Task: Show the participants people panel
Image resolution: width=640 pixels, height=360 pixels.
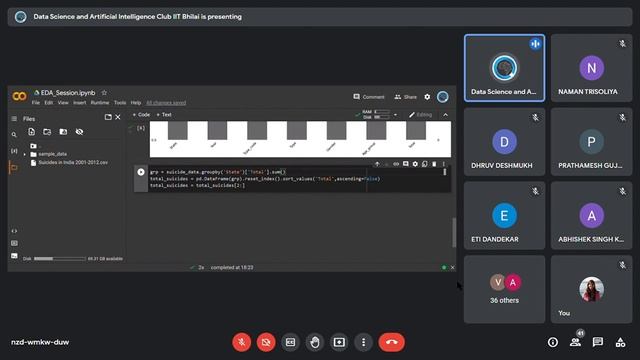Action: (x=576, y=342)
